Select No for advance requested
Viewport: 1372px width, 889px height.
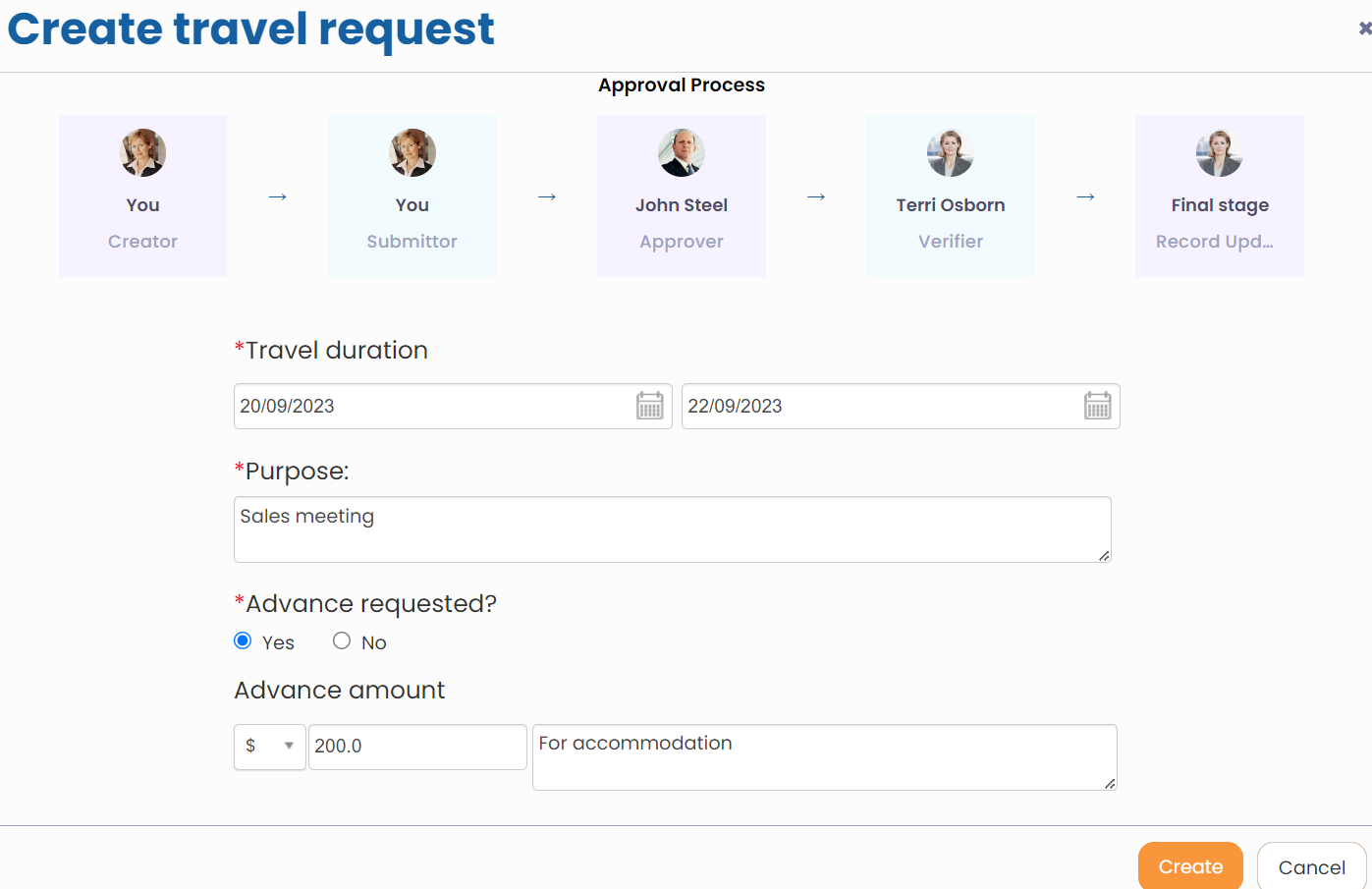tap(342, 640)
